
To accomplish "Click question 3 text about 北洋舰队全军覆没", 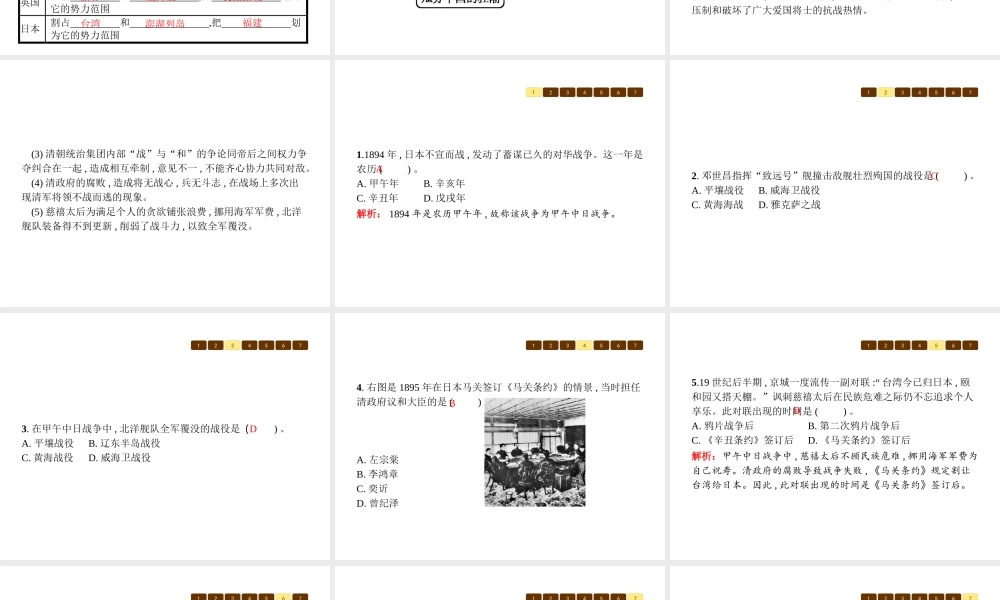I will [153, 429].
